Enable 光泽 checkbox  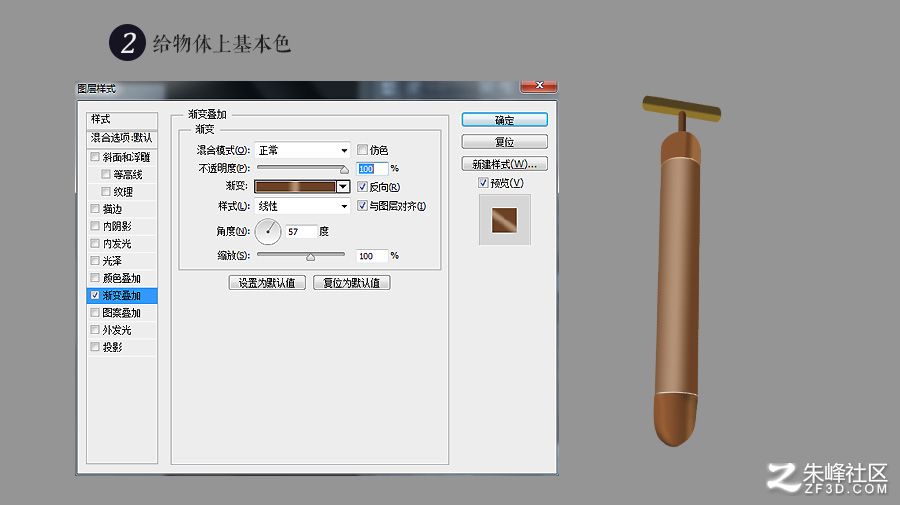(95, 261)
